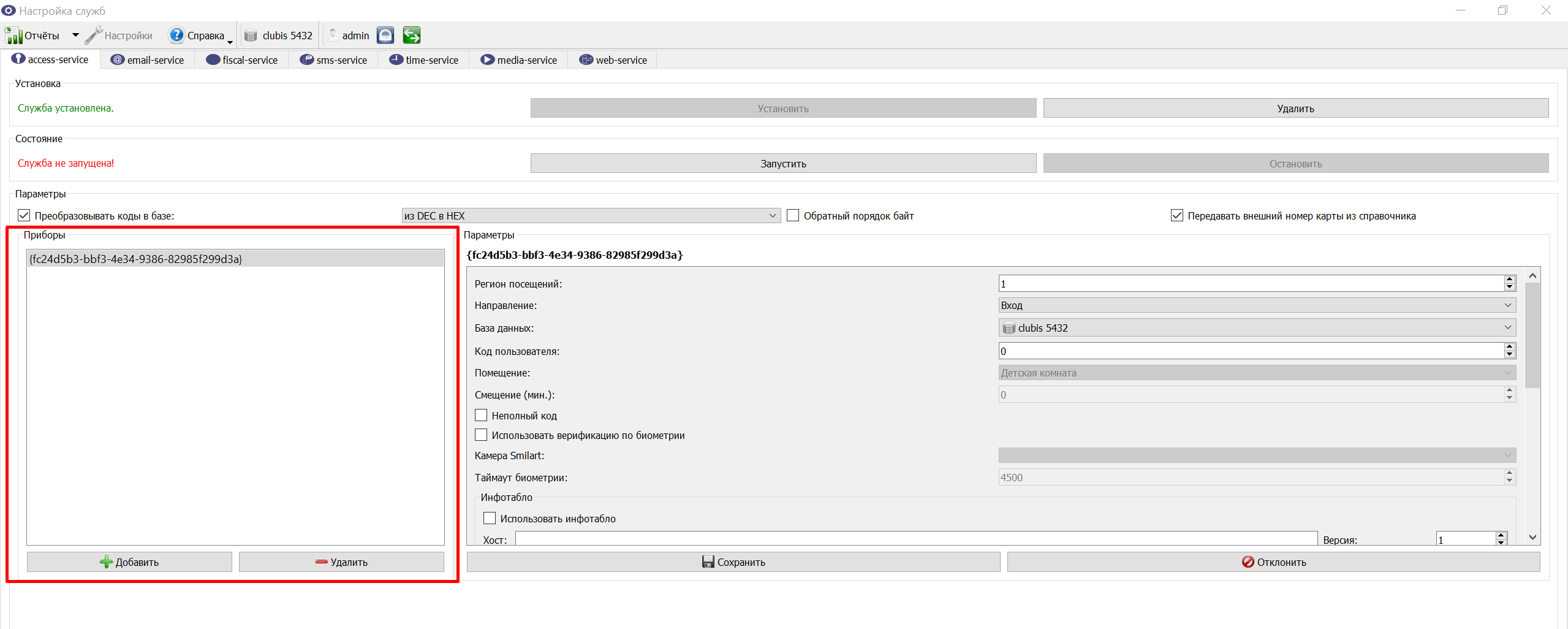Open the База данных clubis 5432 dropdown
This screenshot has width=1568, height=629.
[x=1257, y=328]
